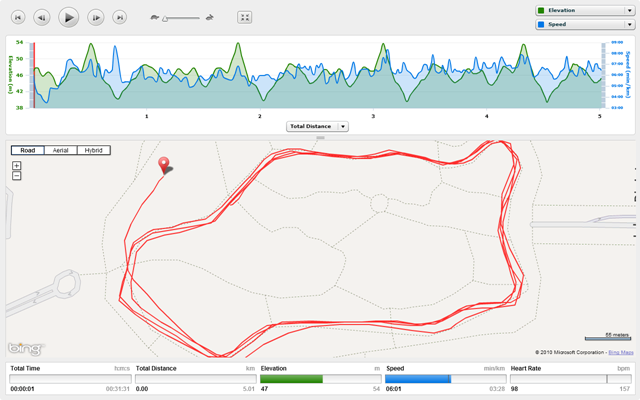Click the rabbit fast-speed icon
Image resolution: width=640 pixels, height=400 pixels.
click(210, 18)
